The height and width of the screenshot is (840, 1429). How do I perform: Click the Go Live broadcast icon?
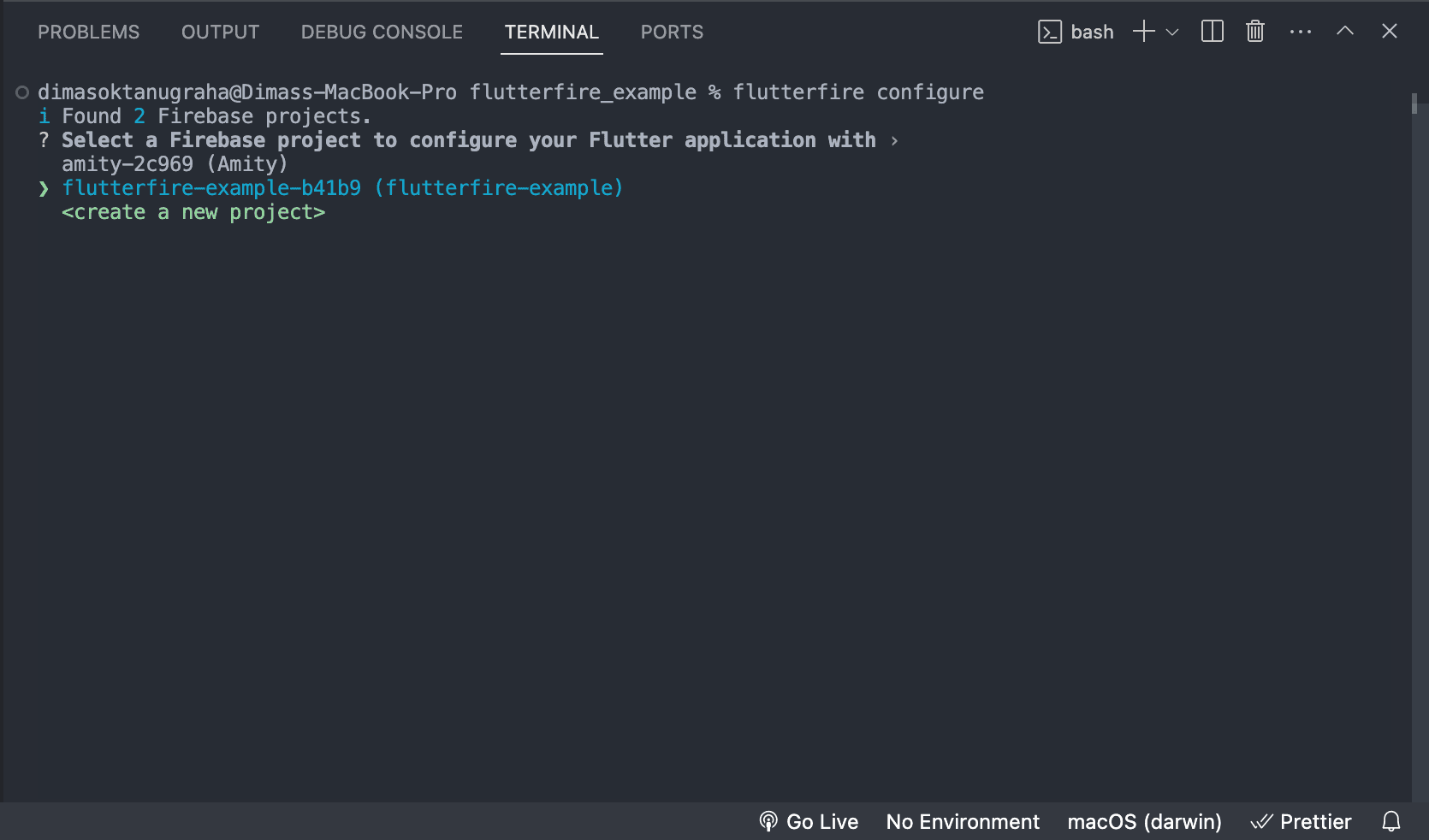click(x=768, y=822)
